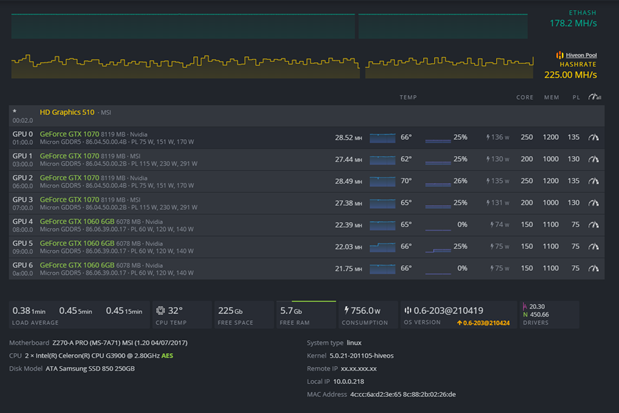Click the 70° temperature on GPU 2
This screenshot has width=619, height=413.
(406, 181)
